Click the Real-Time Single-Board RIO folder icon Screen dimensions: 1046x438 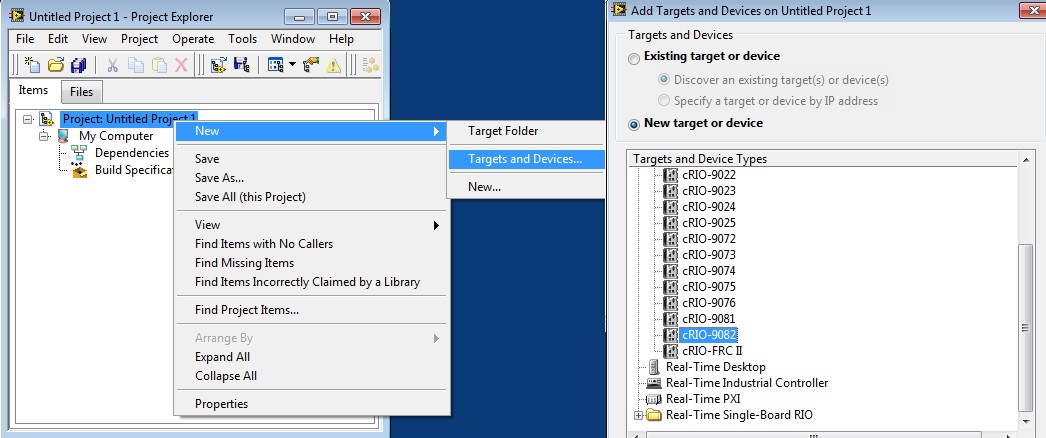[654, 415]
